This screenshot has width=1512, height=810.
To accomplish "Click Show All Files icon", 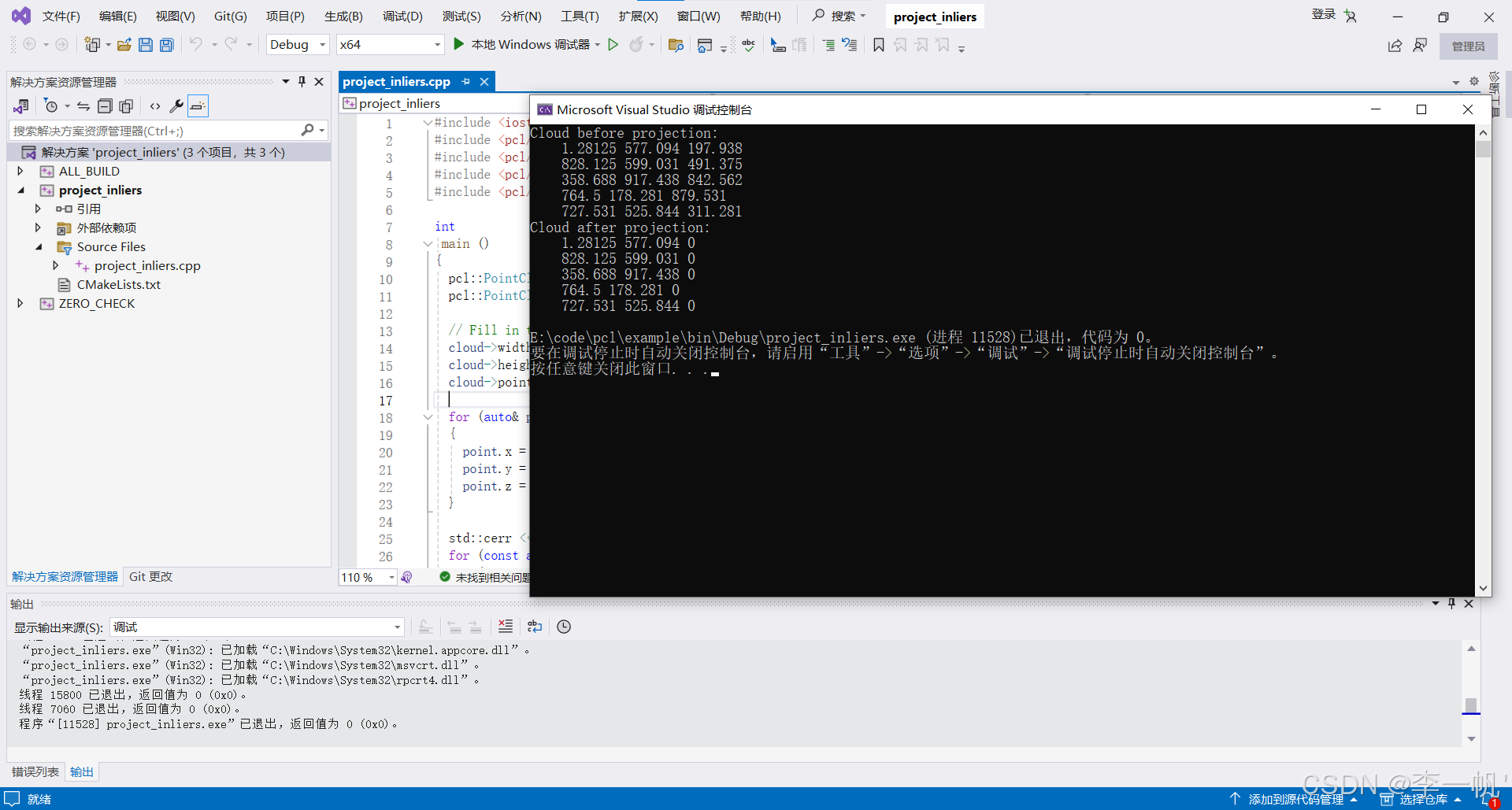I will (126, 105).
